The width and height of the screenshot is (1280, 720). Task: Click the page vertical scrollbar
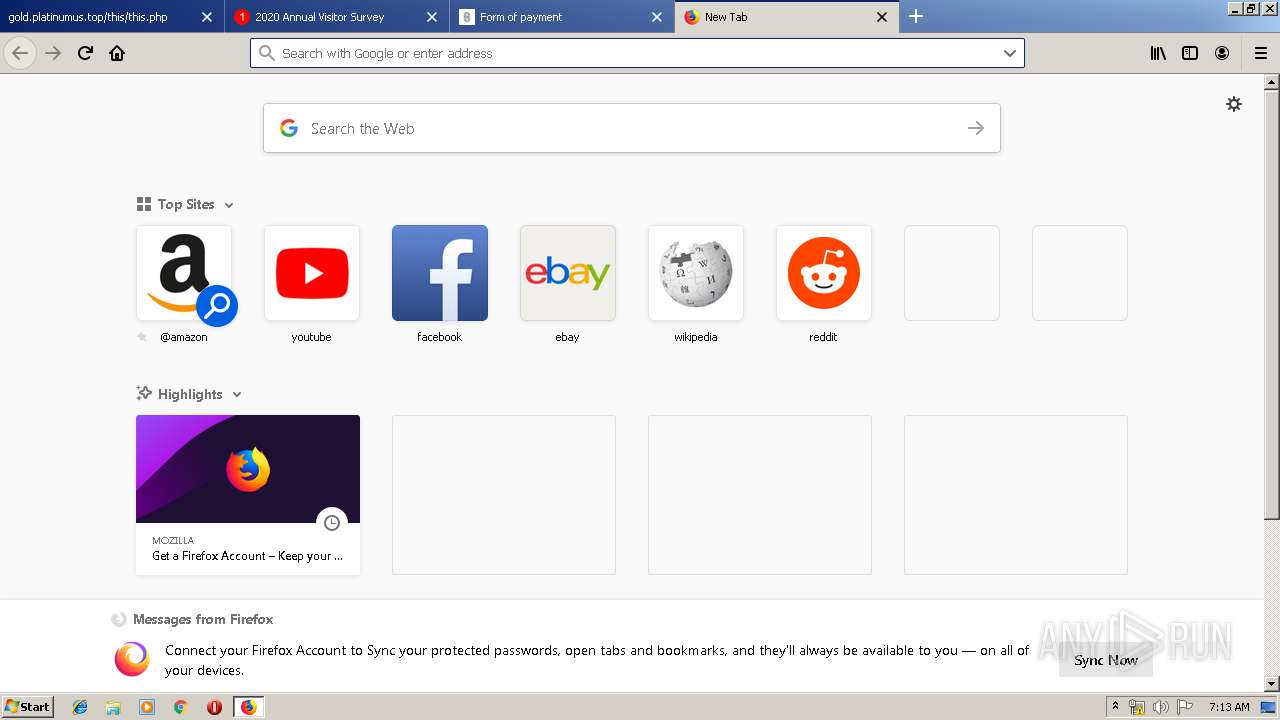pyautogui.click(x=1272, y=305)
